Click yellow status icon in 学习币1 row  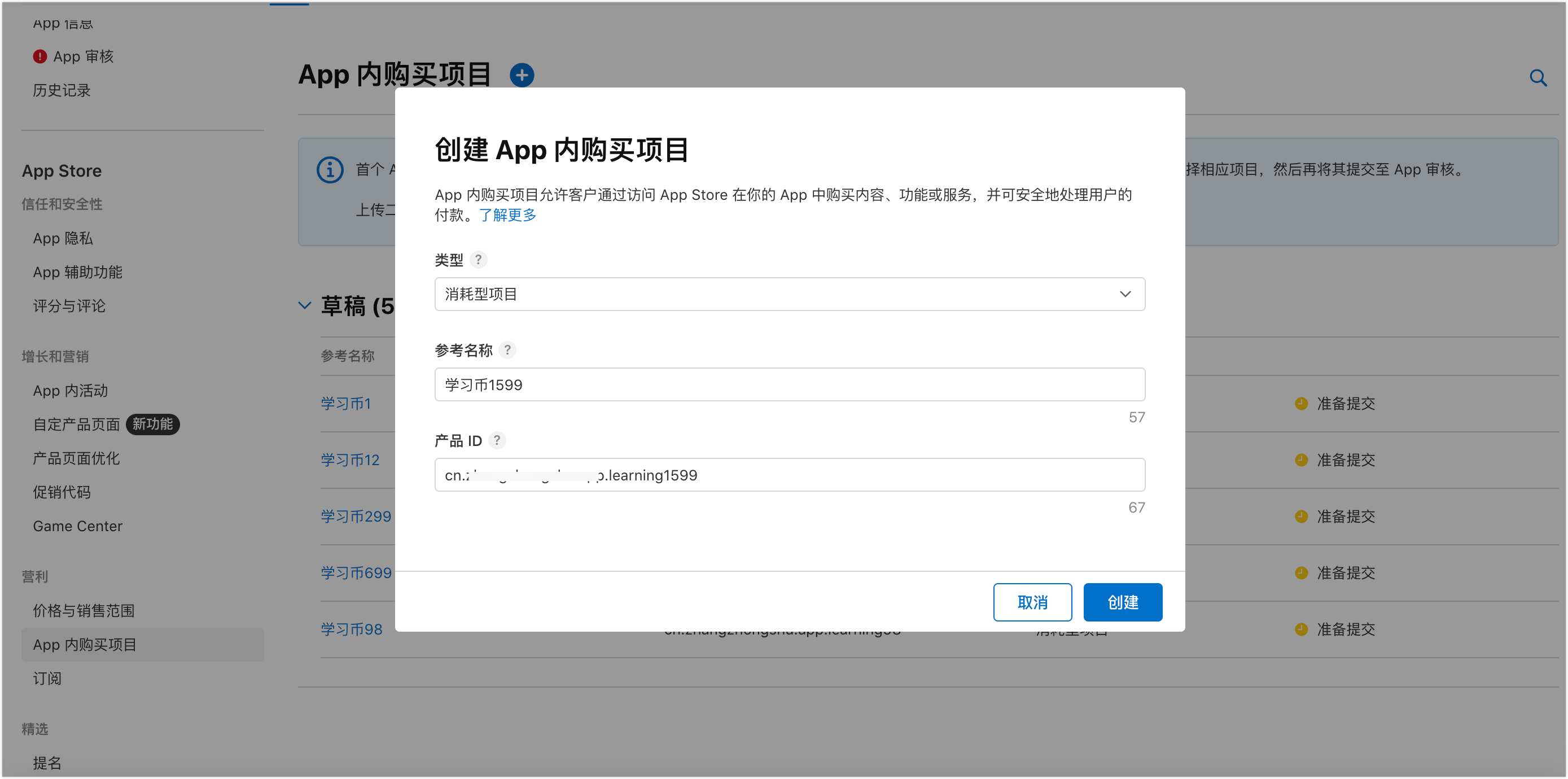(x=1301, y=404)
